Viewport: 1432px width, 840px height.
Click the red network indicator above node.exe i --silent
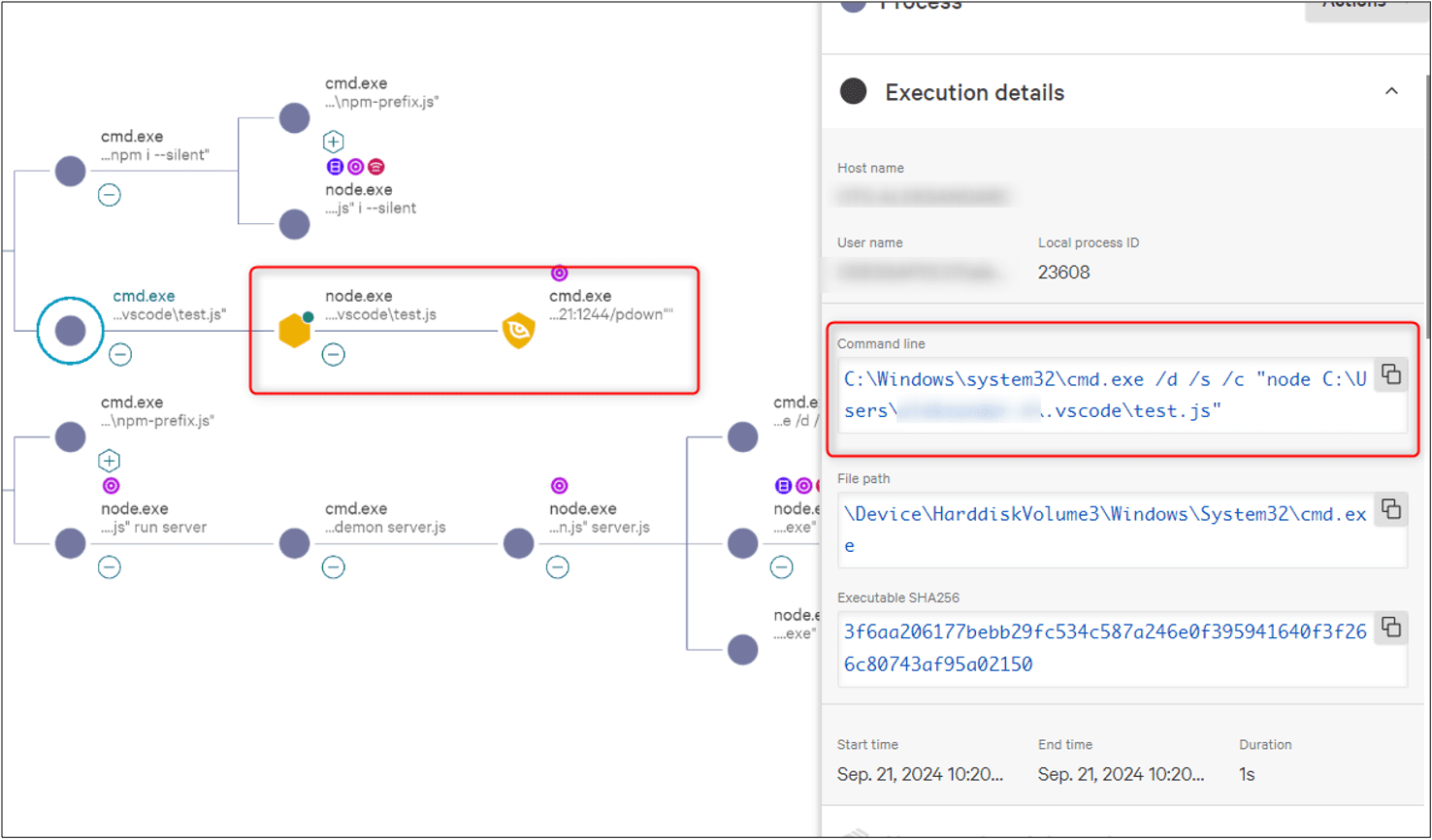(x=375, y=167)
